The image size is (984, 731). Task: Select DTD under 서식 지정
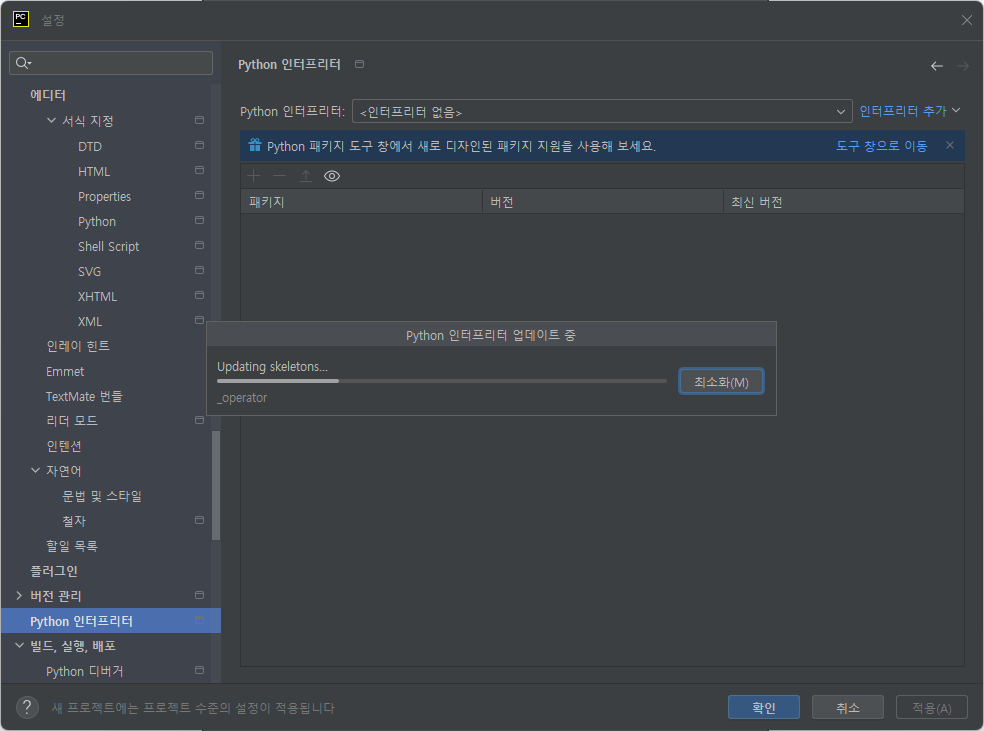coord(90,146)
